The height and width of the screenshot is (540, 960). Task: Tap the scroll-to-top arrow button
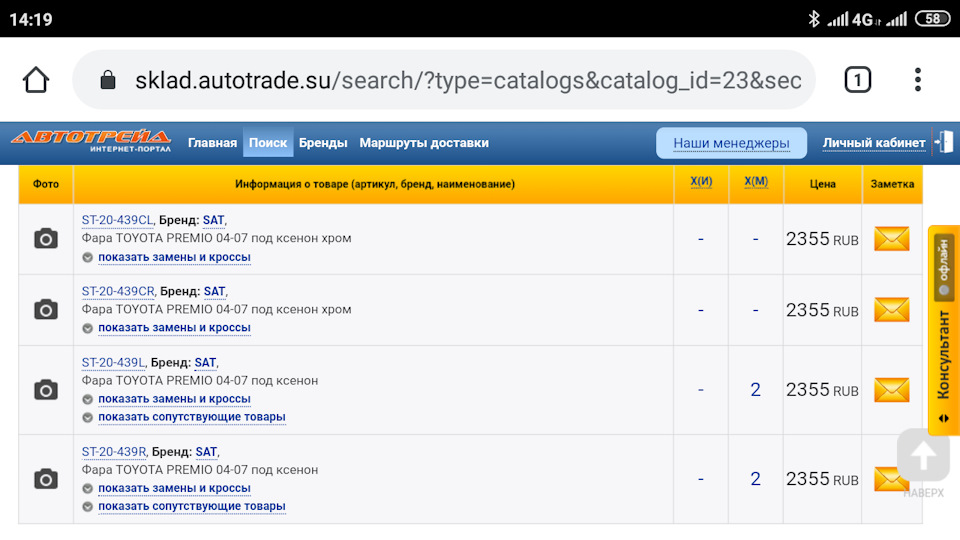[923, 456]
